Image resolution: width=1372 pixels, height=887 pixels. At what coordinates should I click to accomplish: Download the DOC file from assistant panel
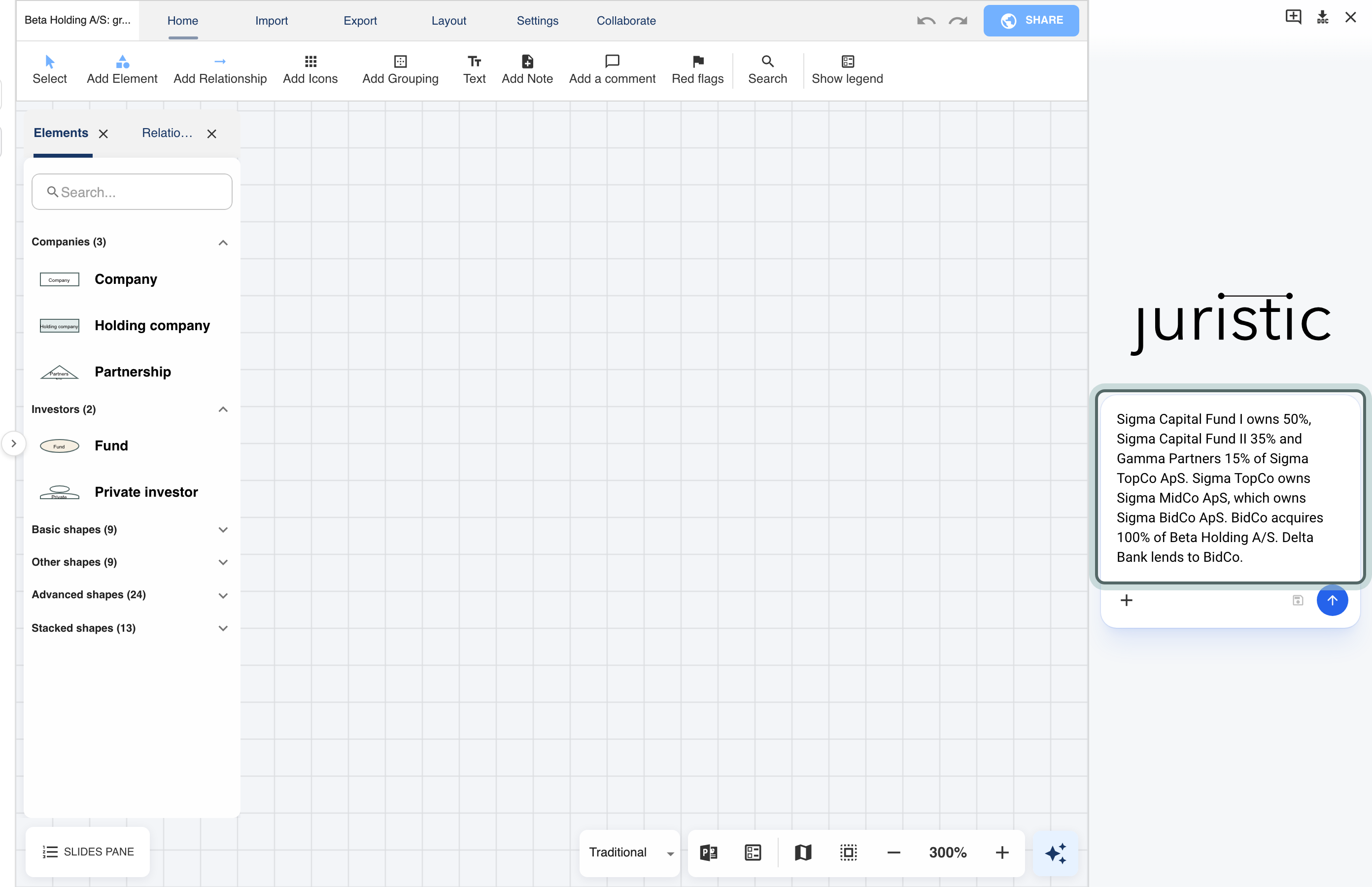pyautogui.click(x=1323, y=17)
